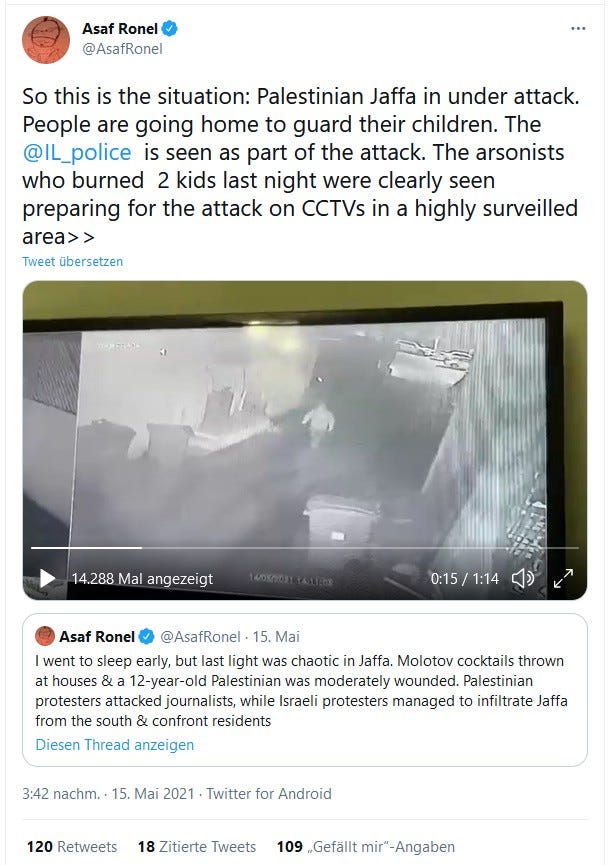Seek along the video progress bar

click(x=304, y=548)
